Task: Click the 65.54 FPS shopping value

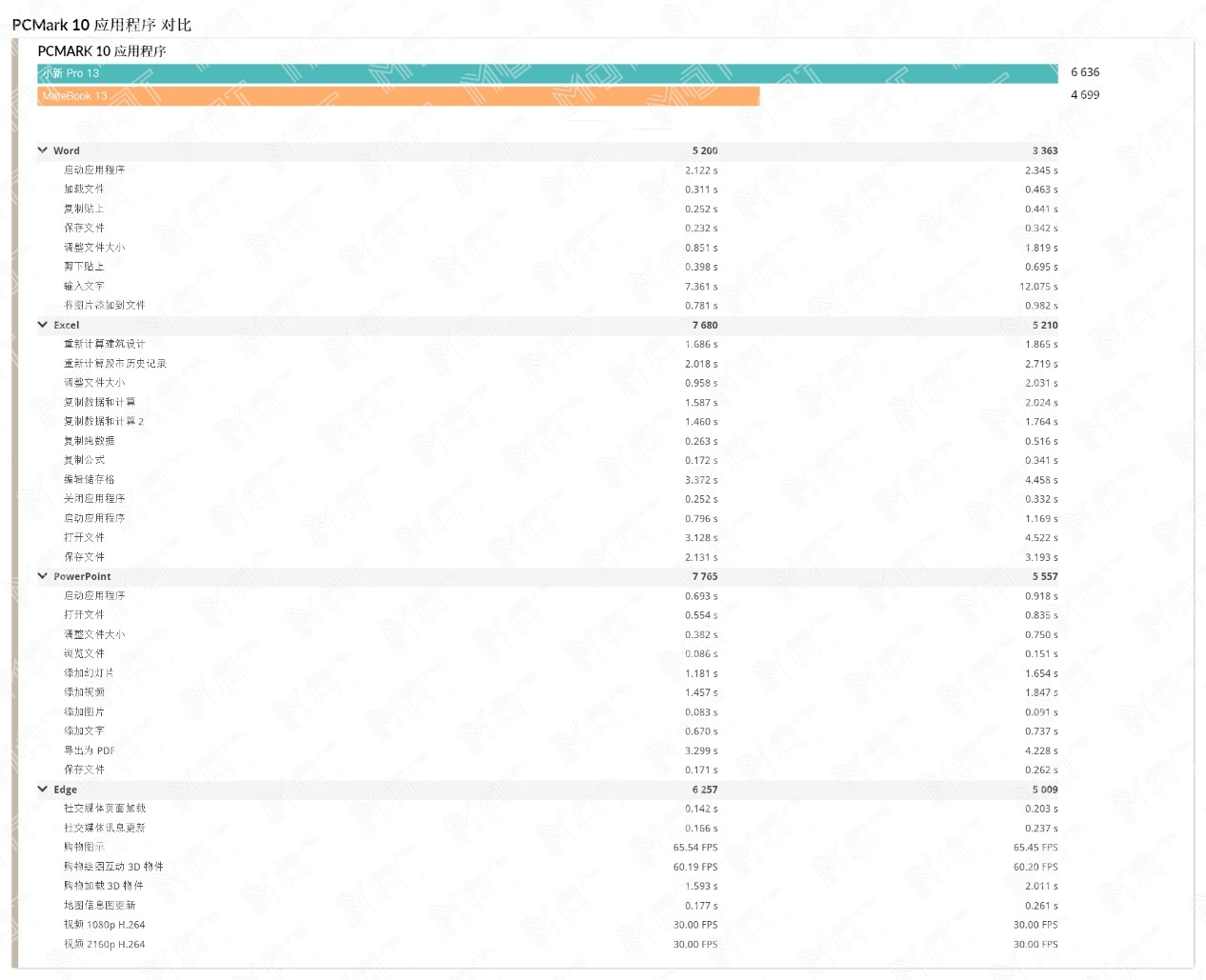Action: (696, 848)
